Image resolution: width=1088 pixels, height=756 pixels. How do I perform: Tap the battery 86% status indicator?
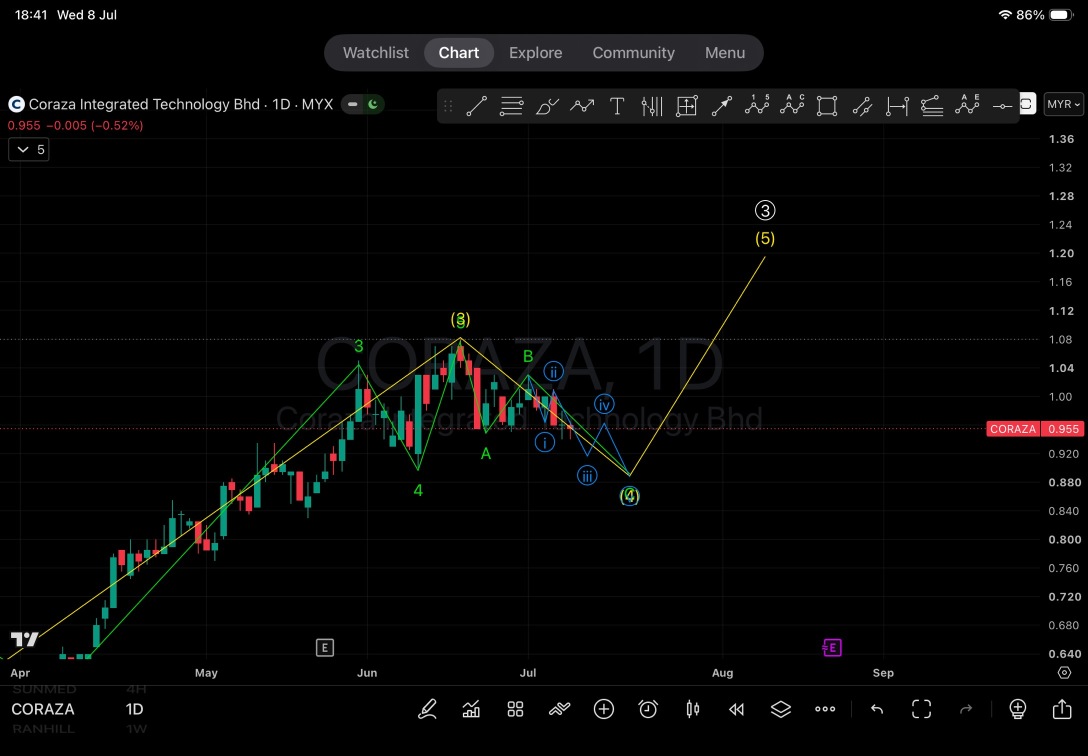pos(1046,15)
